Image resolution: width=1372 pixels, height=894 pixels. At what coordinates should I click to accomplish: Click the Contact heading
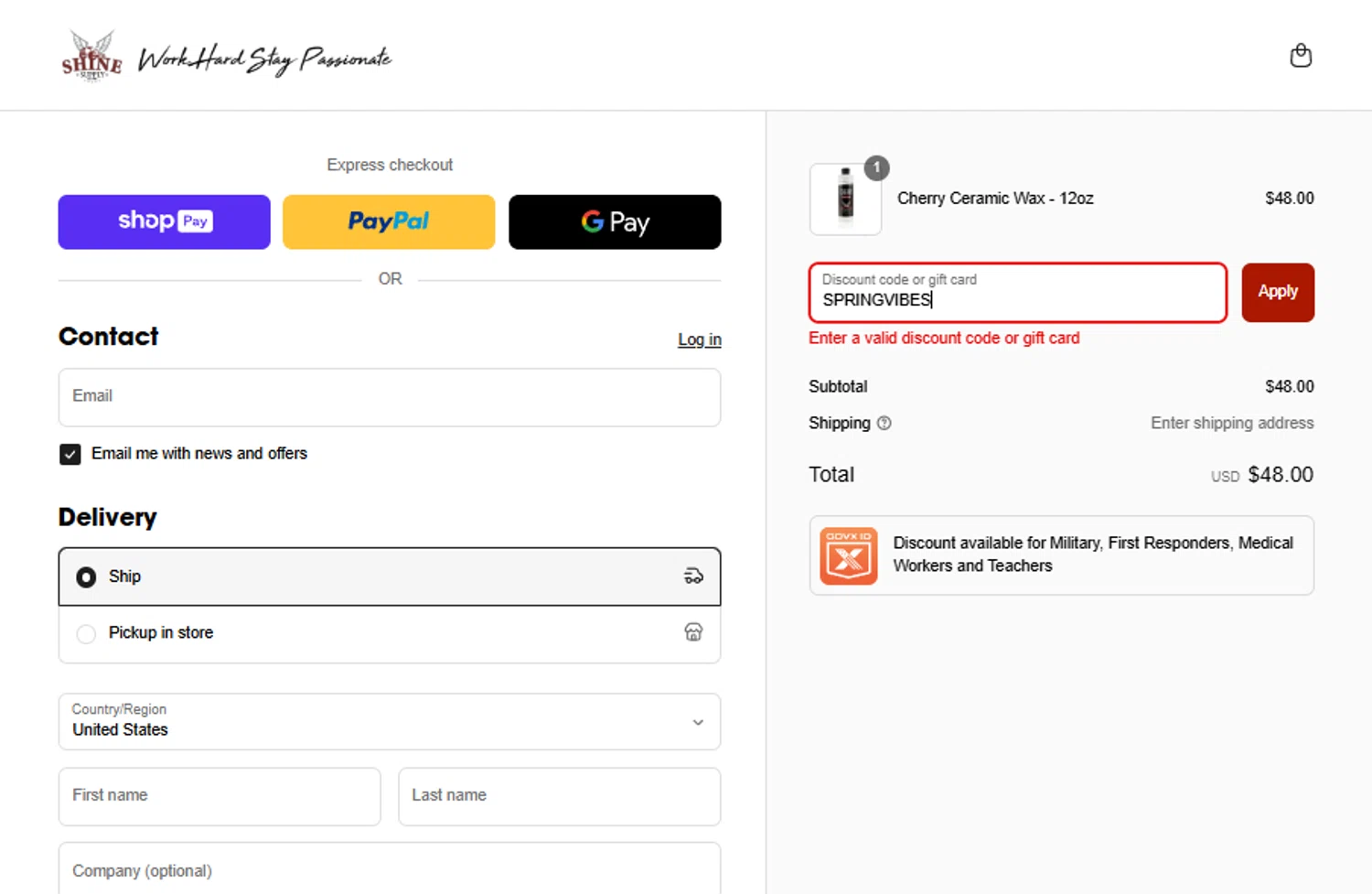[x=108, y=337]
